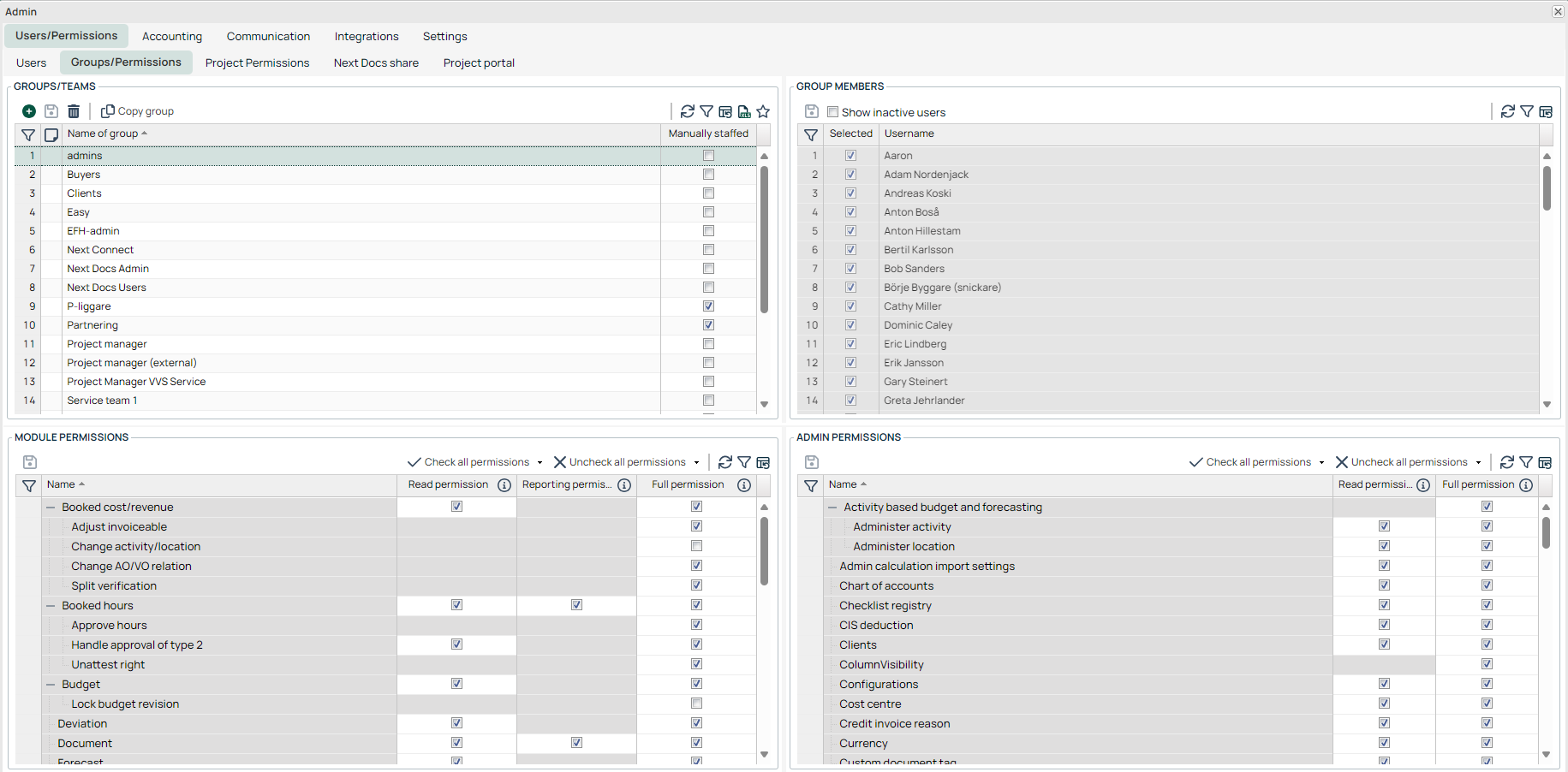Toggle Show inactive users checkbox
1568x772 pixels.
click(x=832, y=112)
